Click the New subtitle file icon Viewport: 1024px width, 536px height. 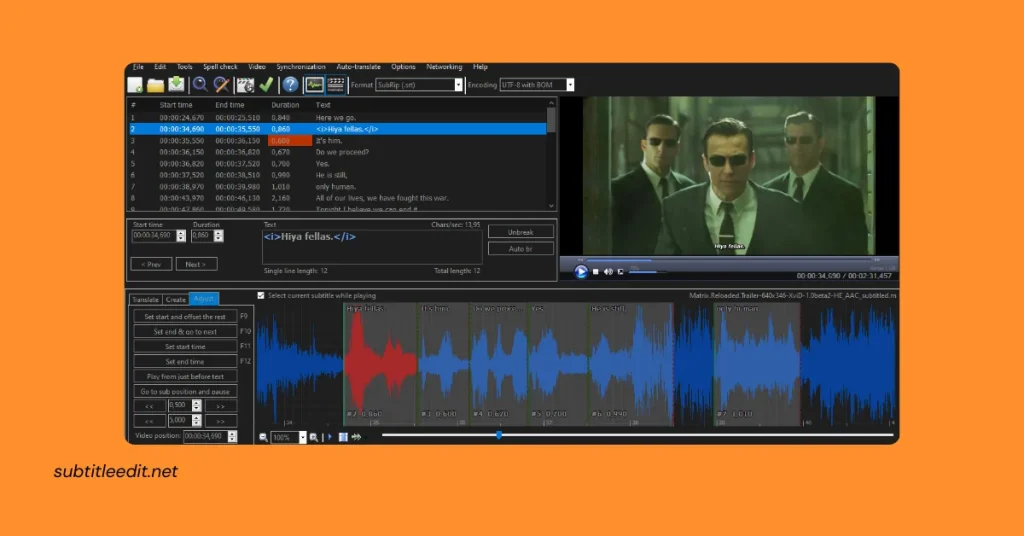pos(136,85)
